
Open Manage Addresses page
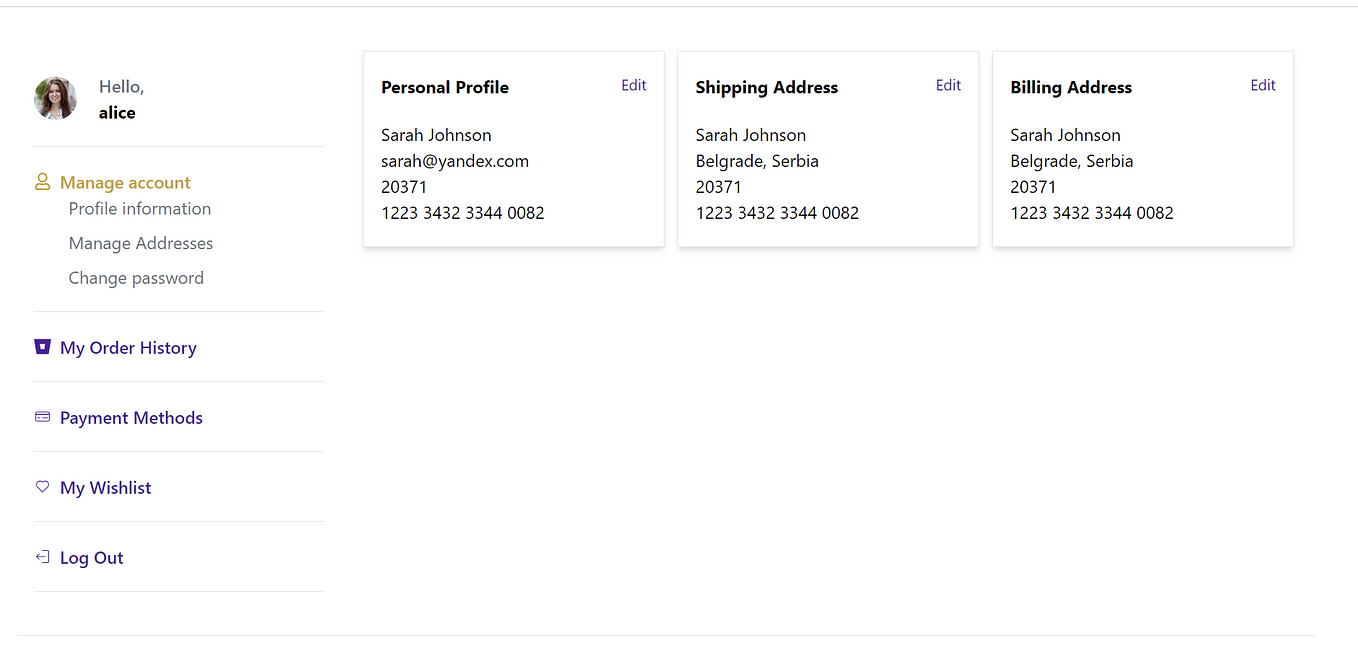click(141, 244)
